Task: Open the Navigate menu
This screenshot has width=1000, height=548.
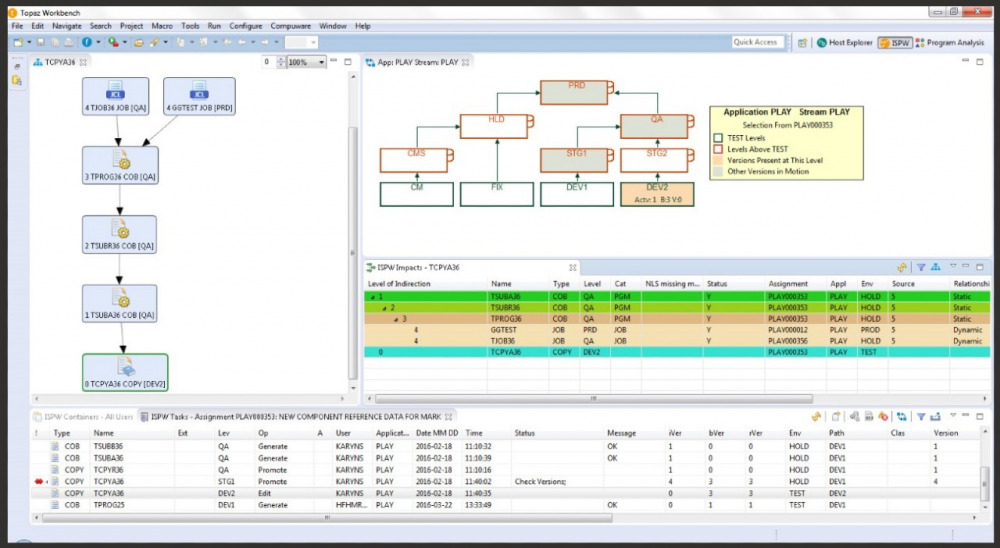Action: (x=67, y=26)
